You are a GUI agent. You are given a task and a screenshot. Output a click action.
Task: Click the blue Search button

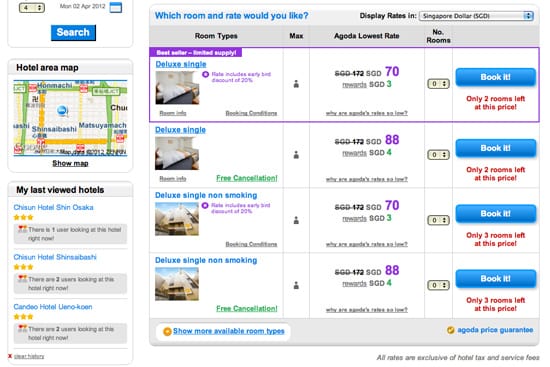click(x=73, y=33)
